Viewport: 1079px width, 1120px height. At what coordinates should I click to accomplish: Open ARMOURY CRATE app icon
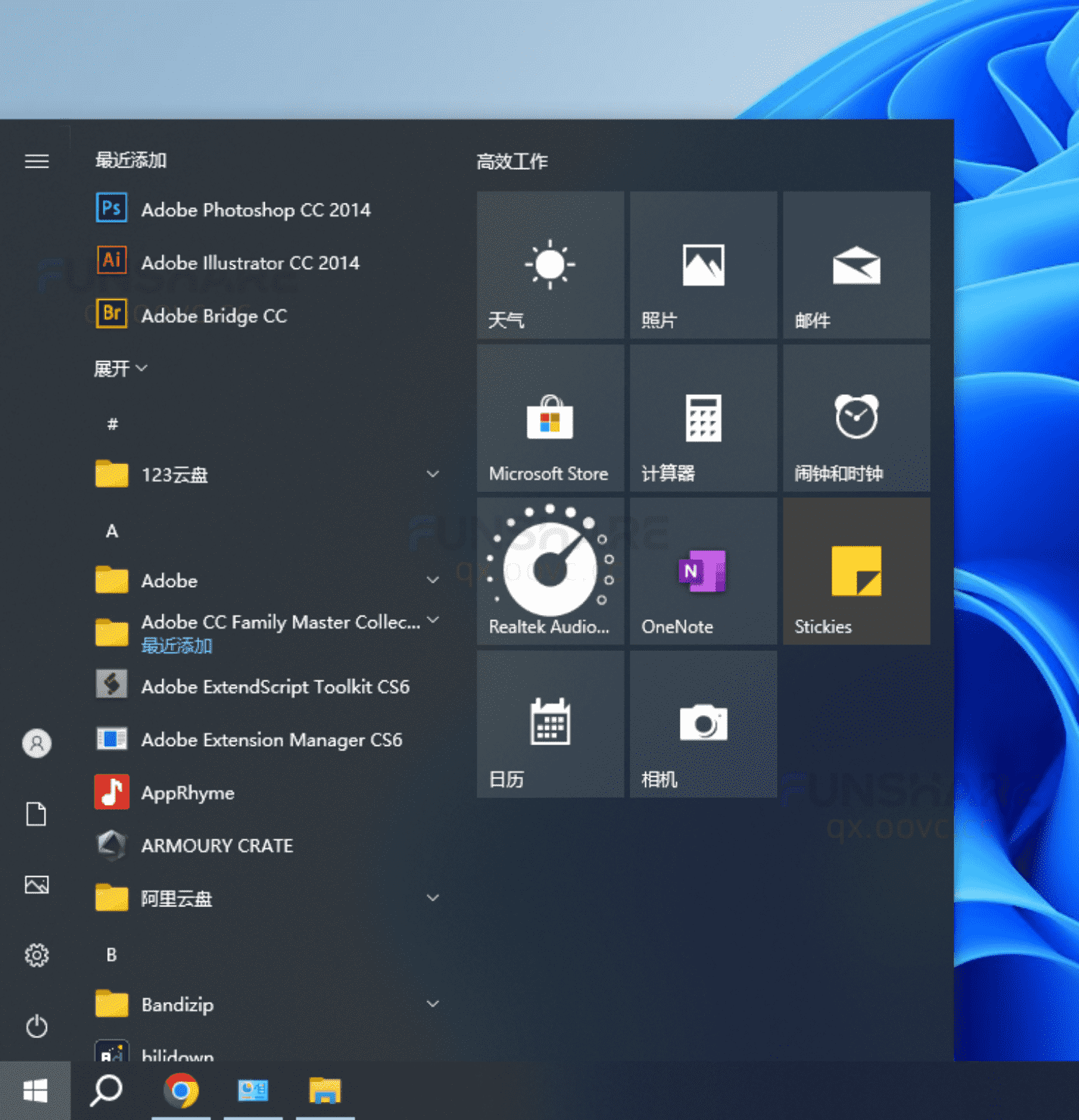[x=111, y=844]
